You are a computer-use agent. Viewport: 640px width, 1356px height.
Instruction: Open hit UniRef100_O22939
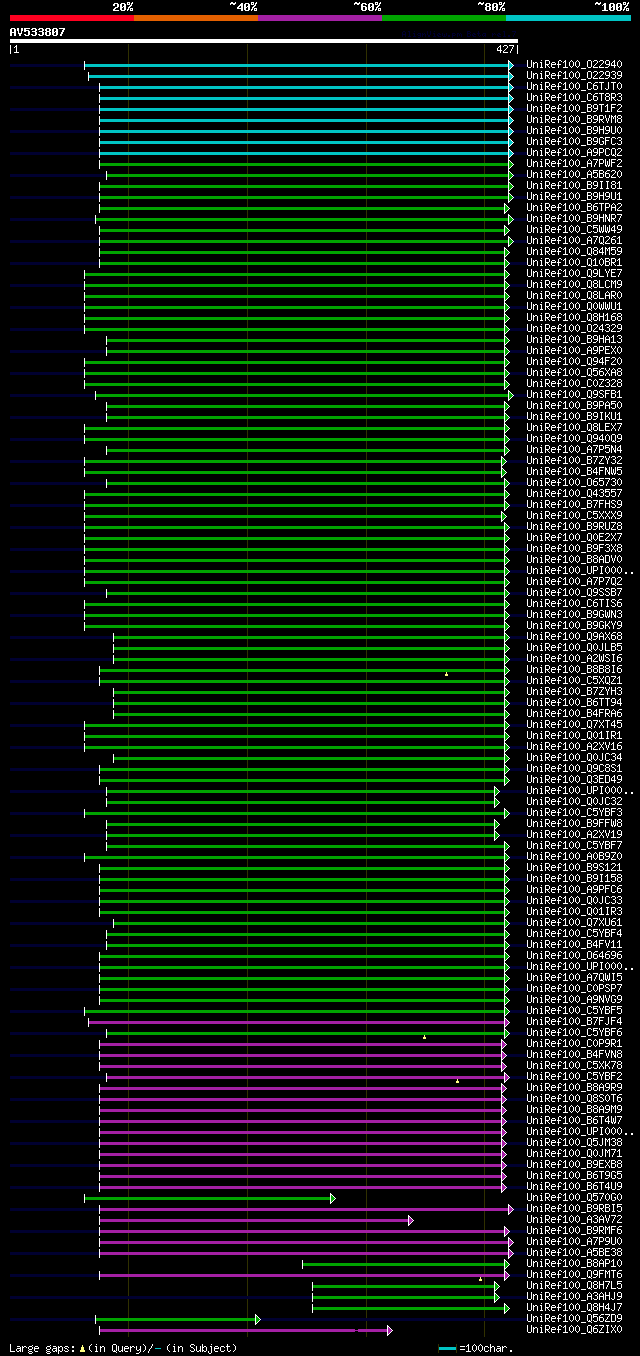tap(574, 75)
